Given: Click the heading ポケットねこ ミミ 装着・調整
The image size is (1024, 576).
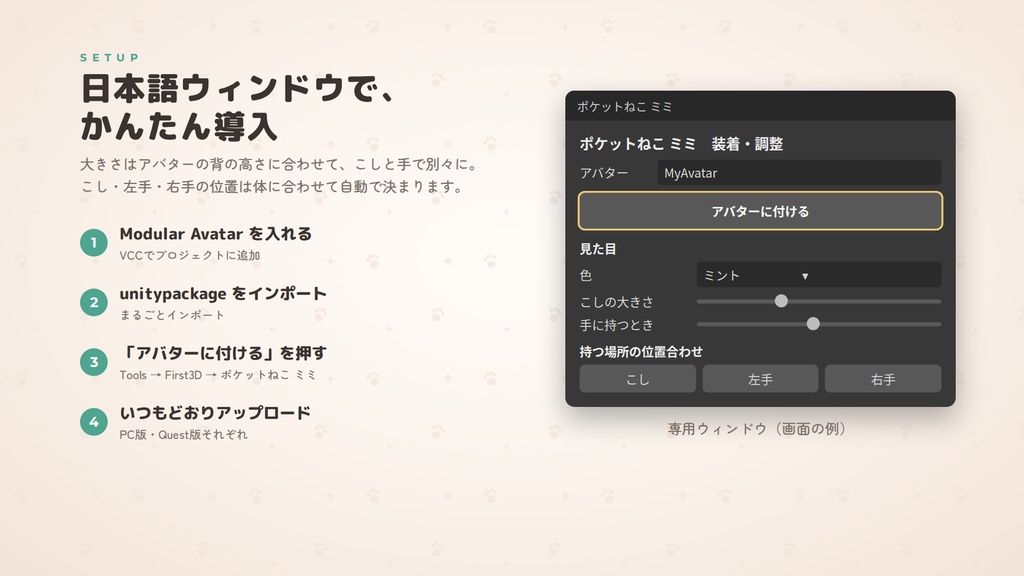Looking at the screenshot, I should pyautogui.click(x=681, y=144).
